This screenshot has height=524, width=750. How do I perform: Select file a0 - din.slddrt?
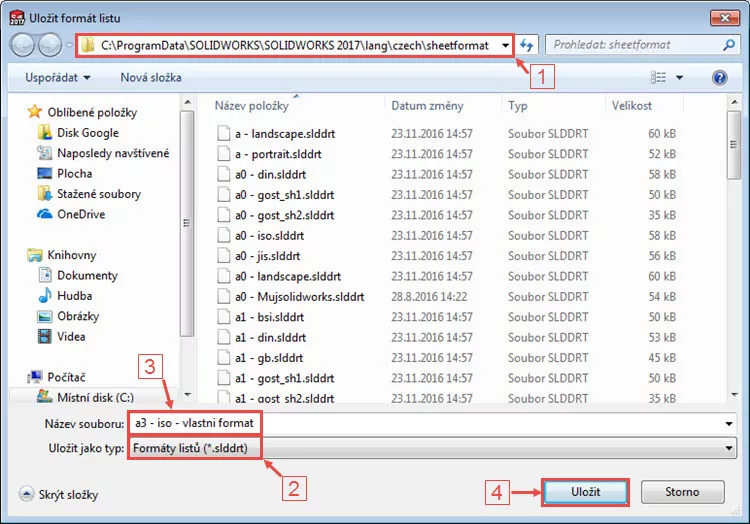click(270, 175)
